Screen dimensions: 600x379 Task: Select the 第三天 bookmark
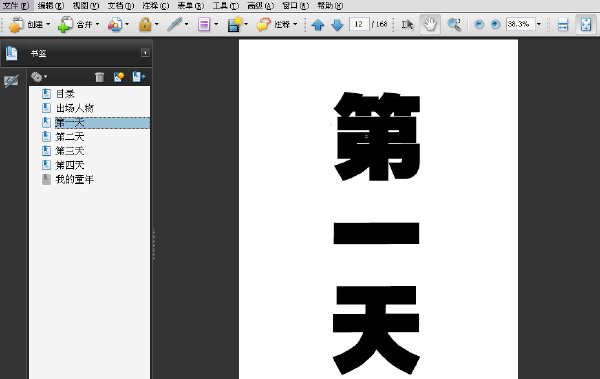click(x=70, y=151)
